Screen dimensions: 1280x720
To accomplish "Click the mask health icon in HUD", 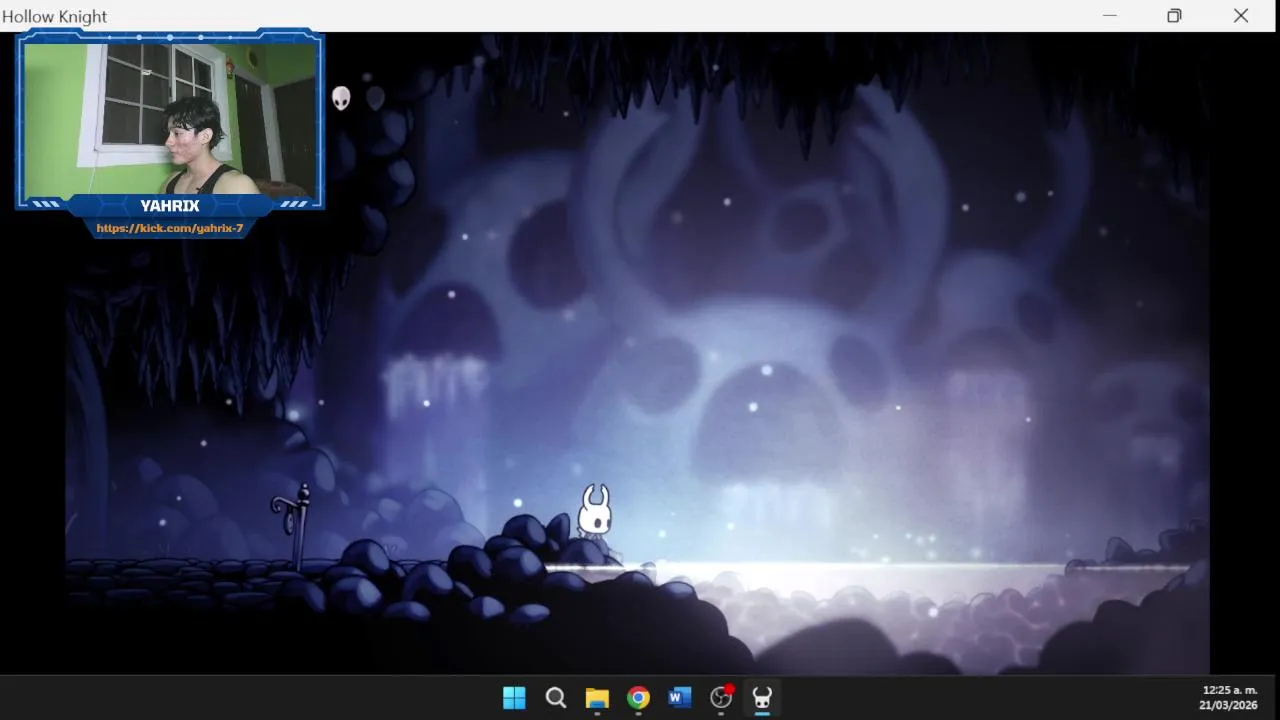I will tap(341, 98).
